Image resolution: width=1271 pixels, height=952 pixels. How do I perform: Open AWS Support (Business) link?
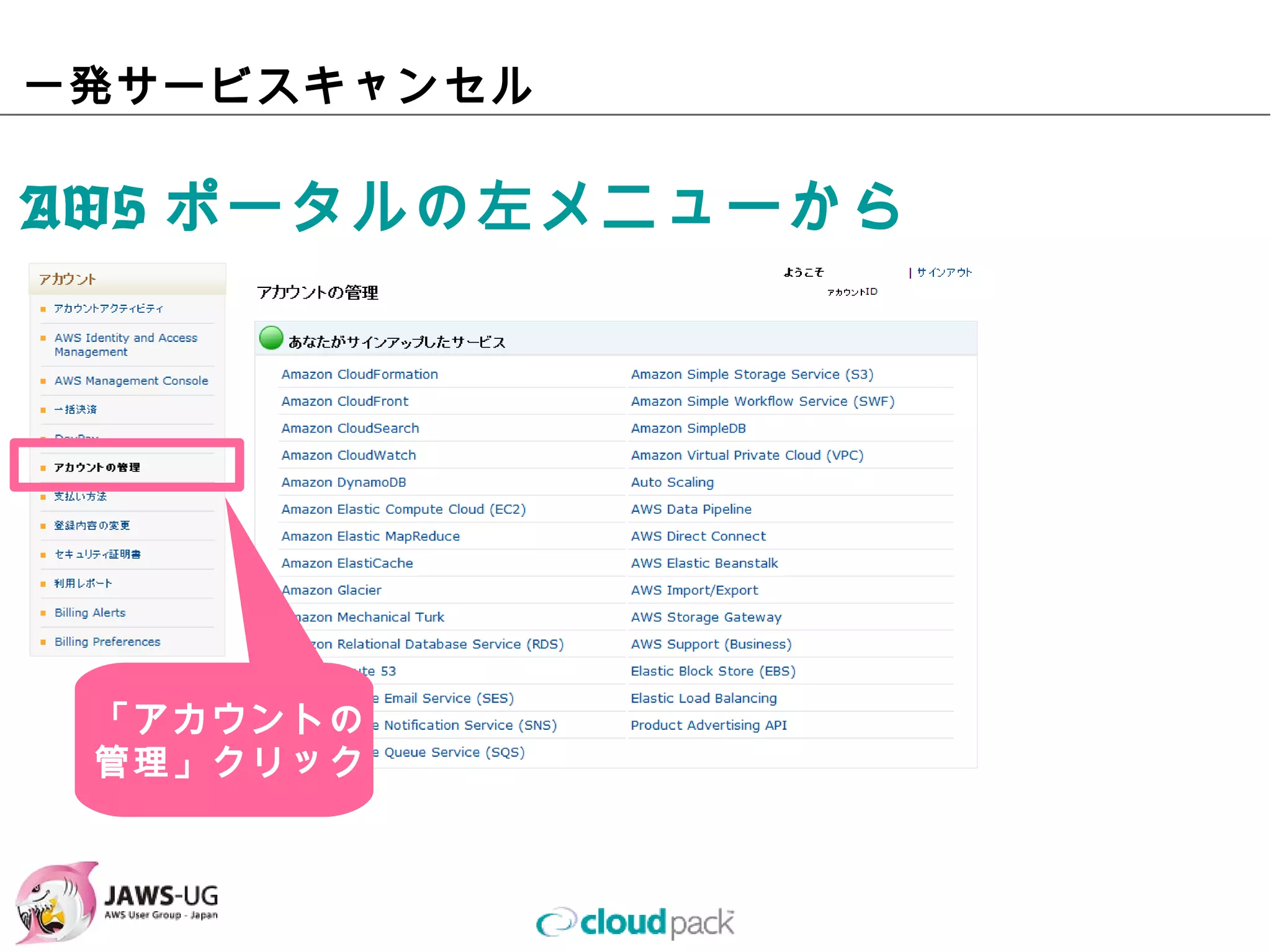pos(711,644)
